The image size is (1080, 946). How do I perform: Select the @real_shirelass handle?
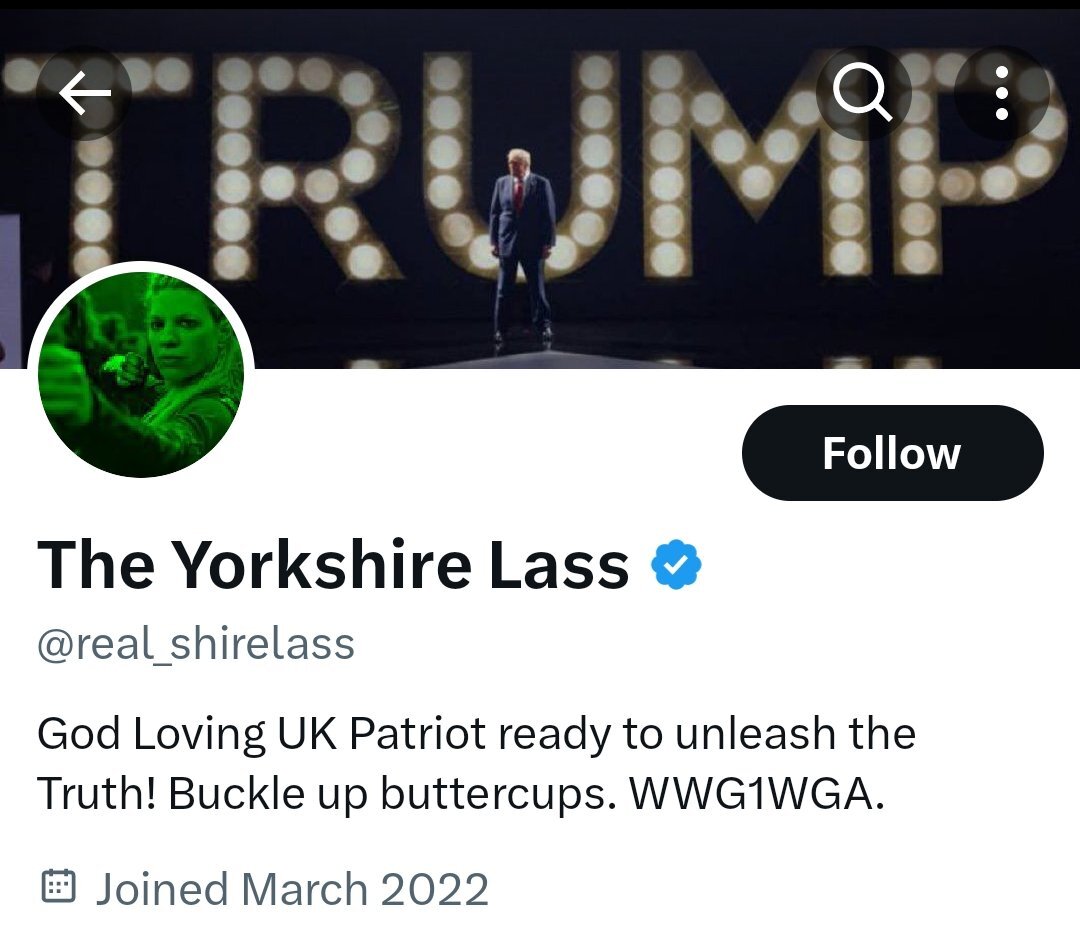point(196,644)
